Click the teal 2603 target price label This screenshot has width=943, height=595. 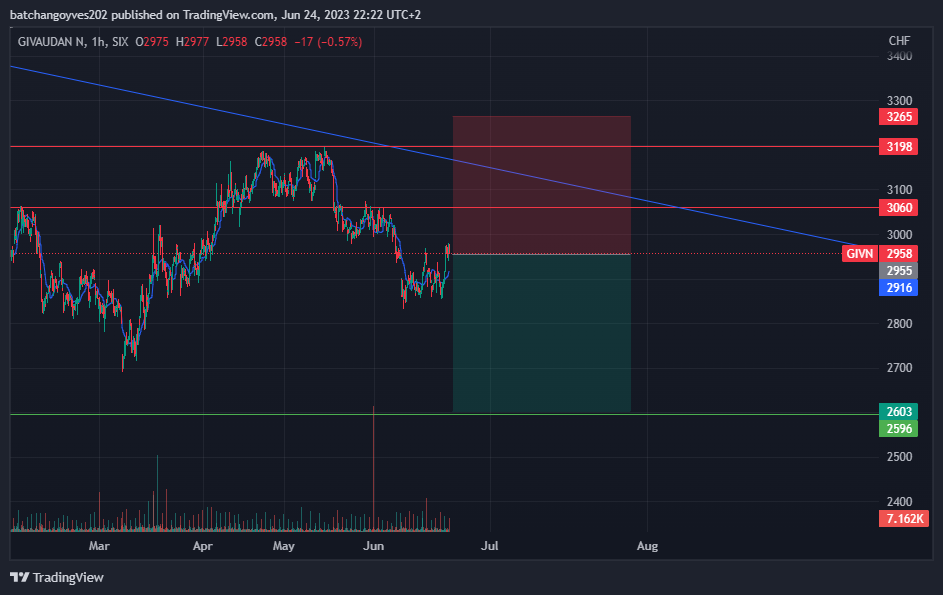(898, 412)
